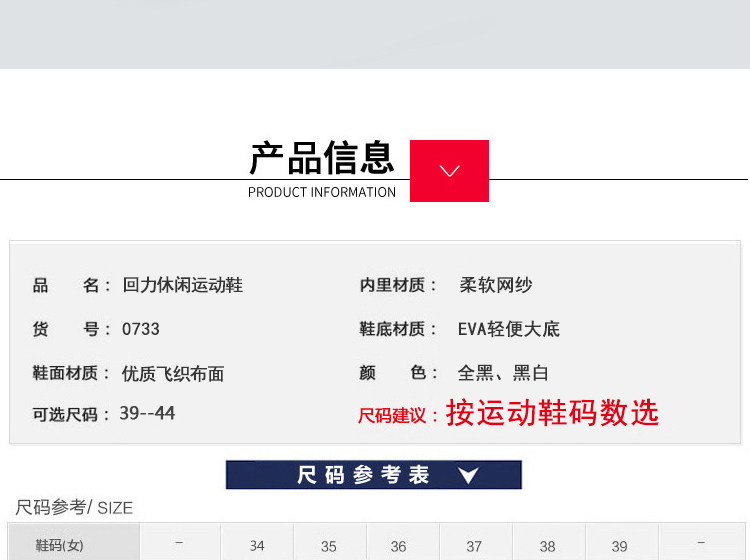
Task: Click size 38 in the table
Action: tap(548, 546)
